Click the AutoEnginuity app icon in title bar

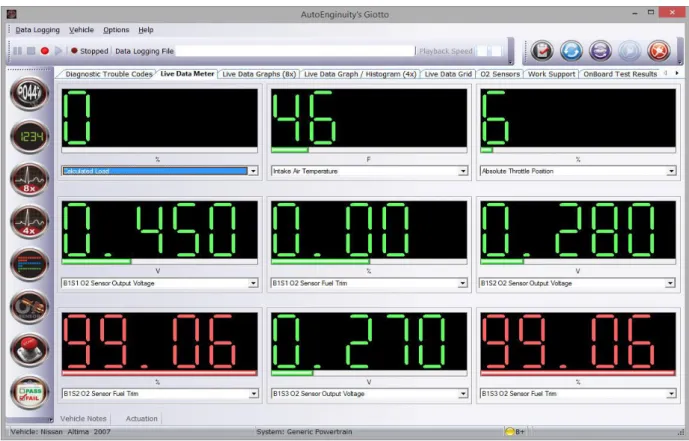click(x=12, y=14)
